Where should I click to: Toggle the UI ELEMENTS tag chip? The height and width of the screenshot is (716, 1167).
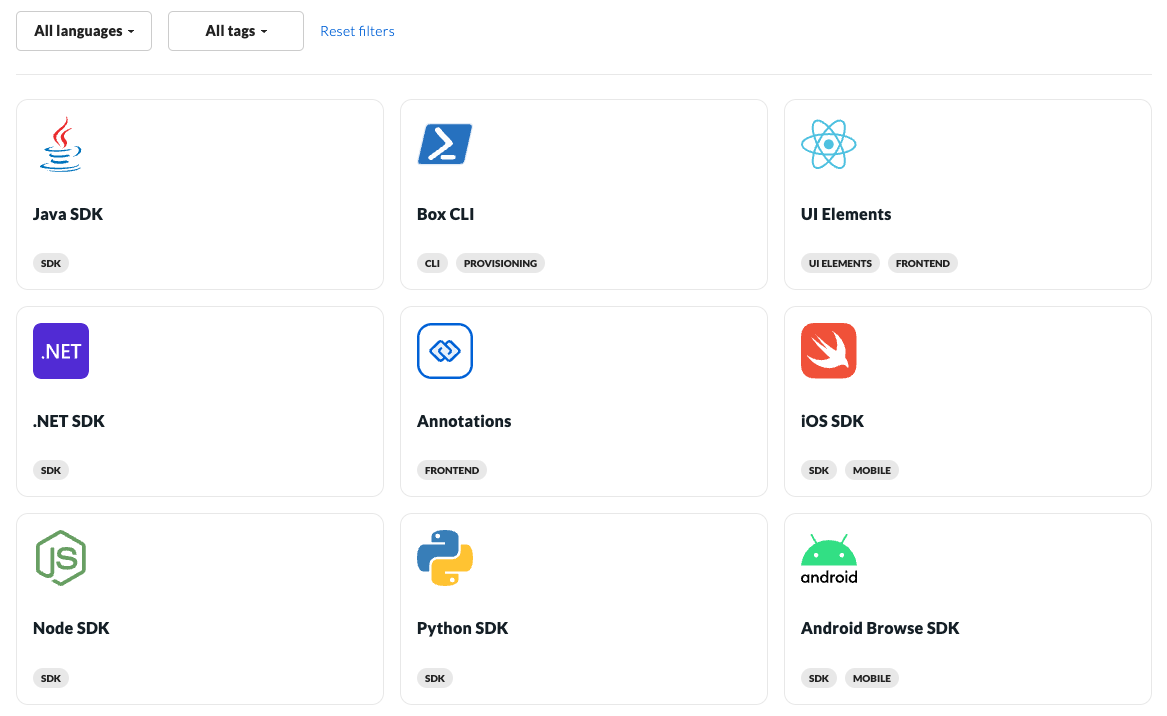[840, 262]
